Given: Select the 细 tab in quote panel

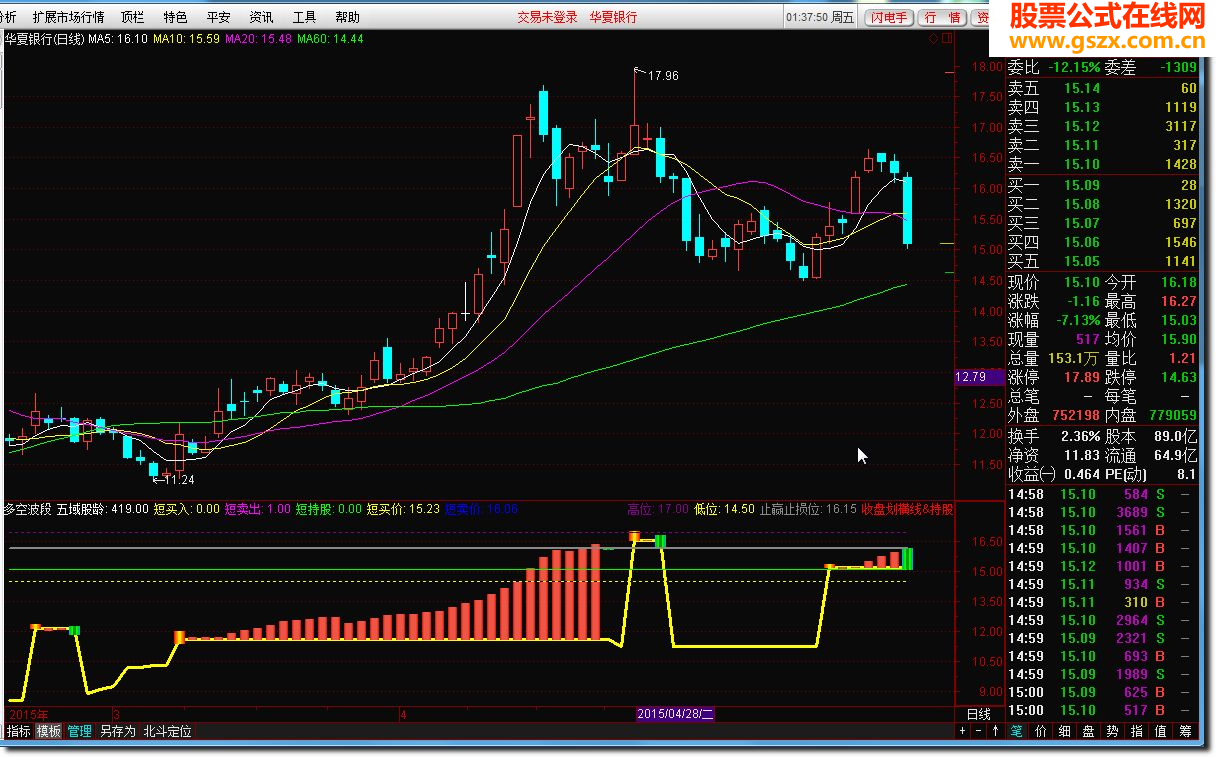Looking at the screenshot, I should [1064, 731].
